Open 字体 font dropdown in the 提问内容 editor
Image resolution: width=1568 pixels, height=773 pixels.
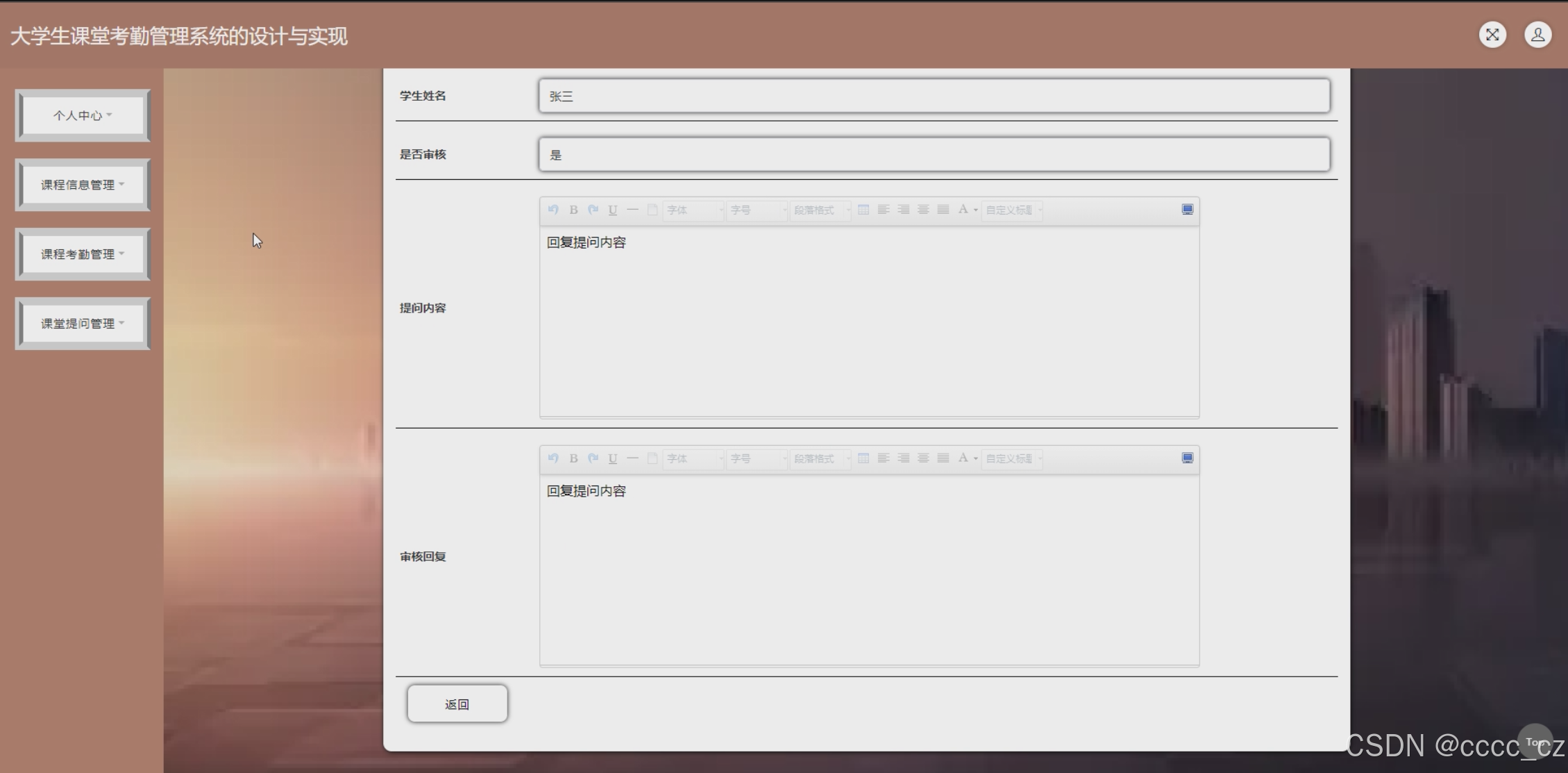click(693, 210)
